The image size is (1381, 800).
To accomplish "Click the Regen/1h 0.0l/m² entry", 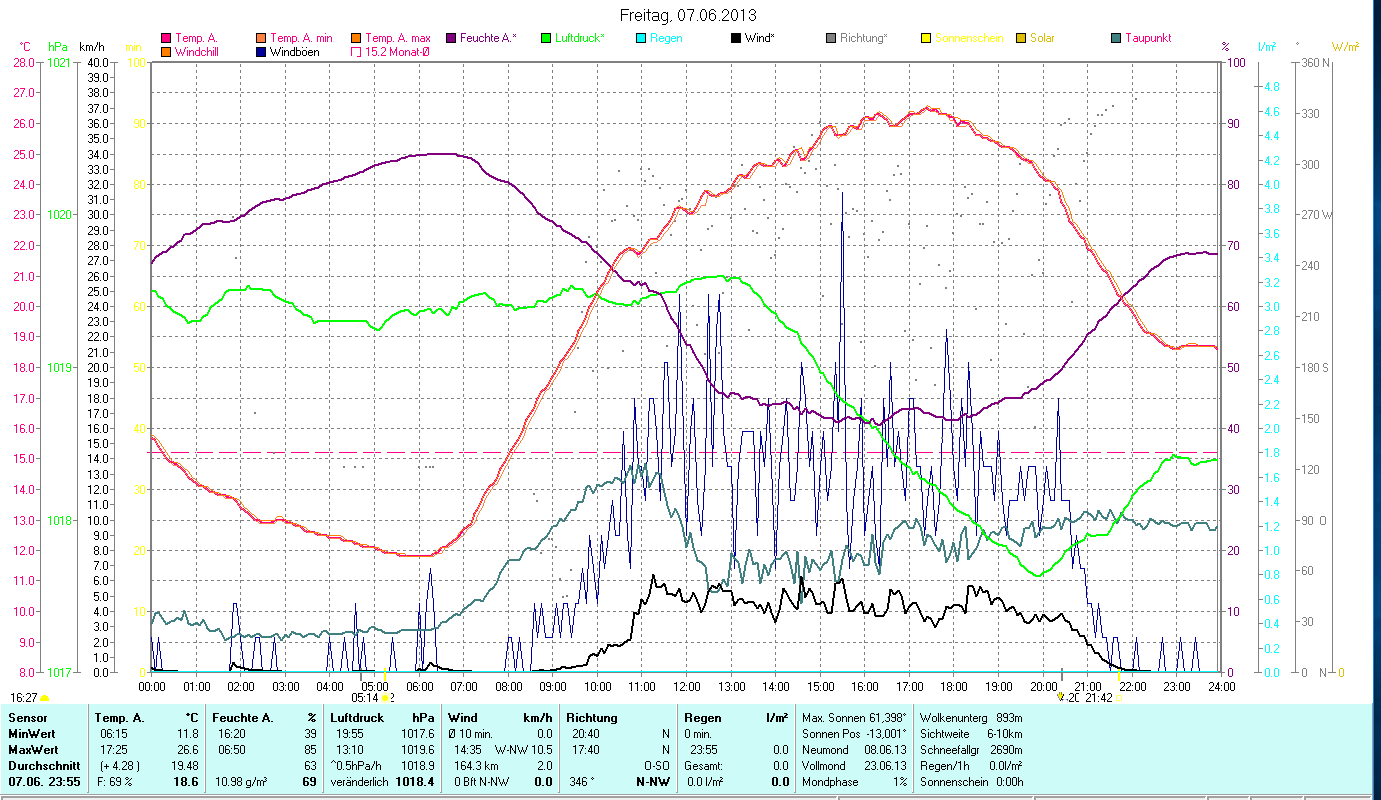I will coord(971,764).
